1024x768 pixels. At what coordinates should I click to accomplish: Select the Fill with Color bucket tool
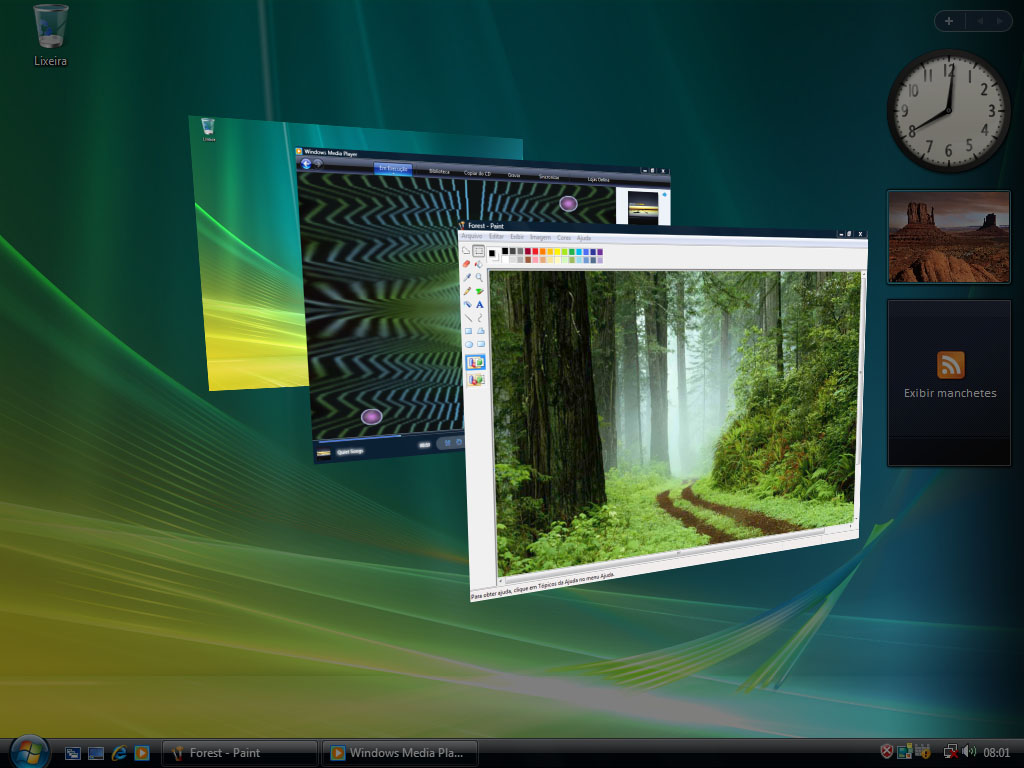477,264
